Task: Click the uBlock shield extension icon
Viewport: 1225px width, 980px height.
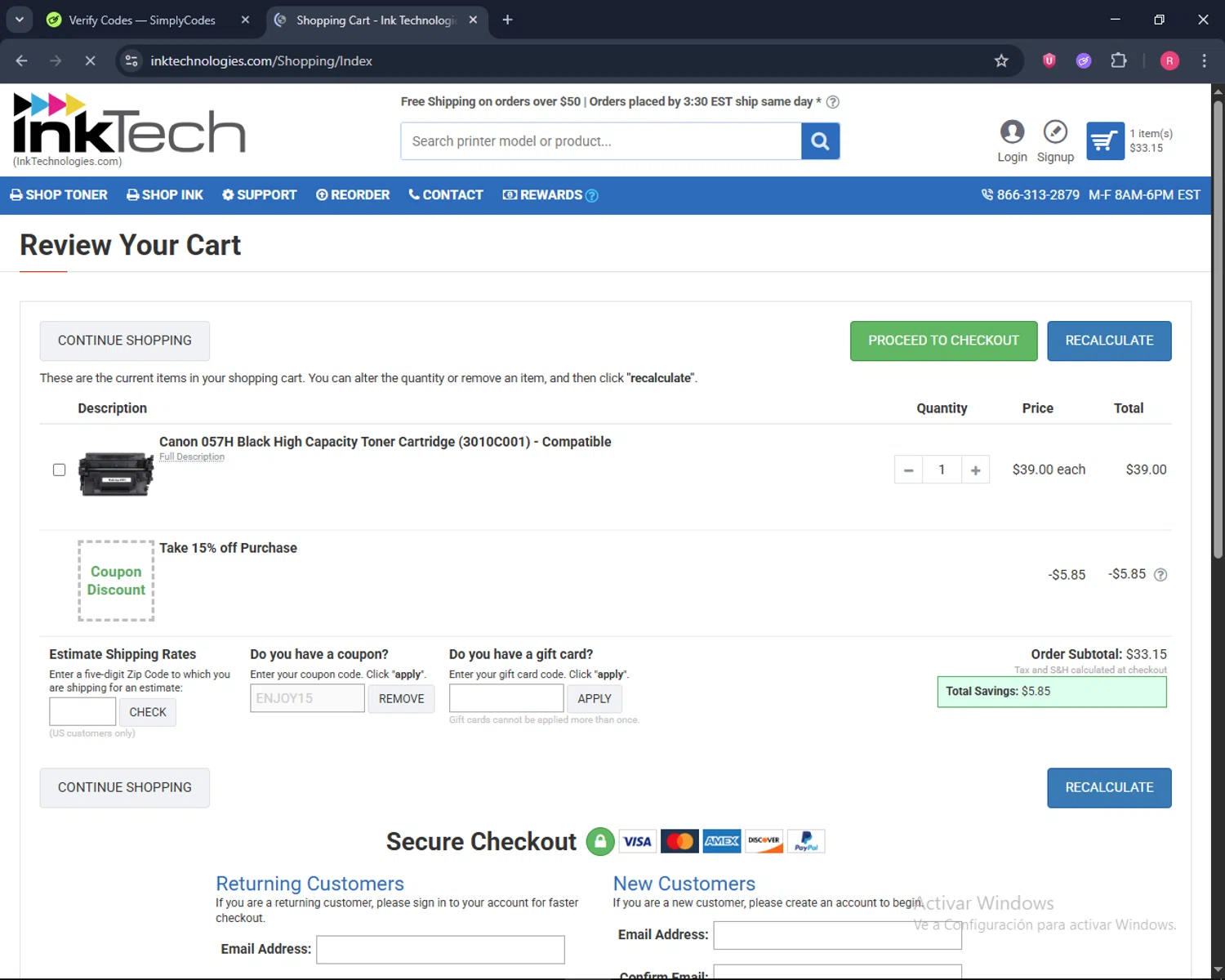Action: point(1049,60)
